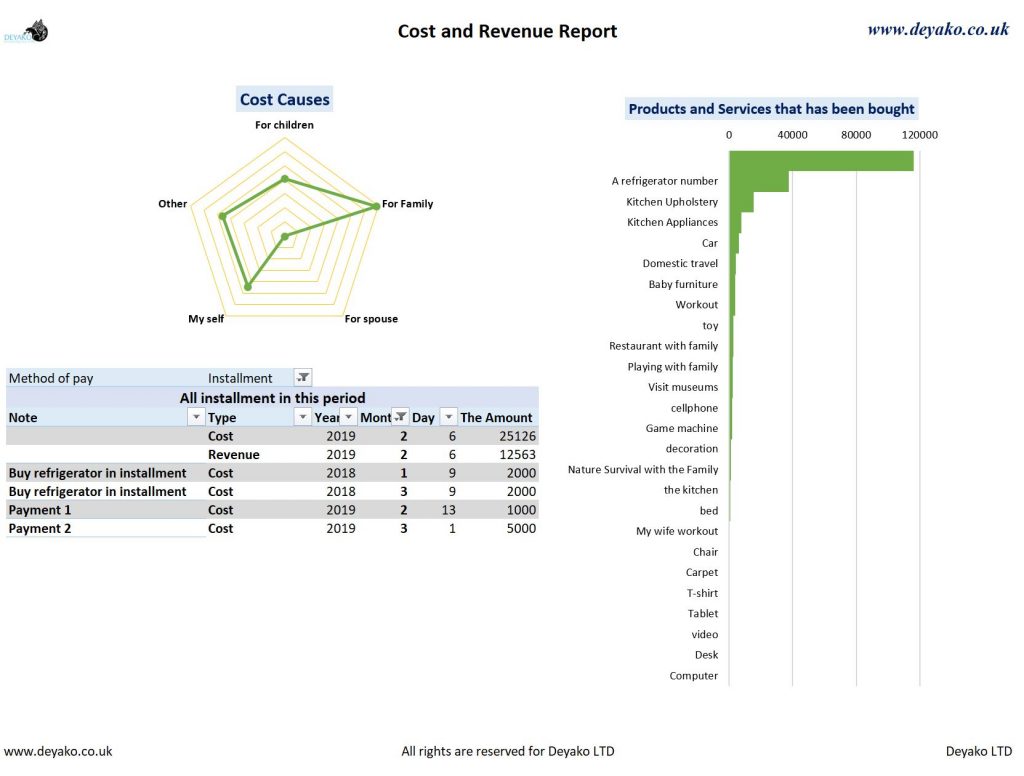Open the Type column filter dropdown
This screenshot has height=776, width=1024.
tap(303, 417)
